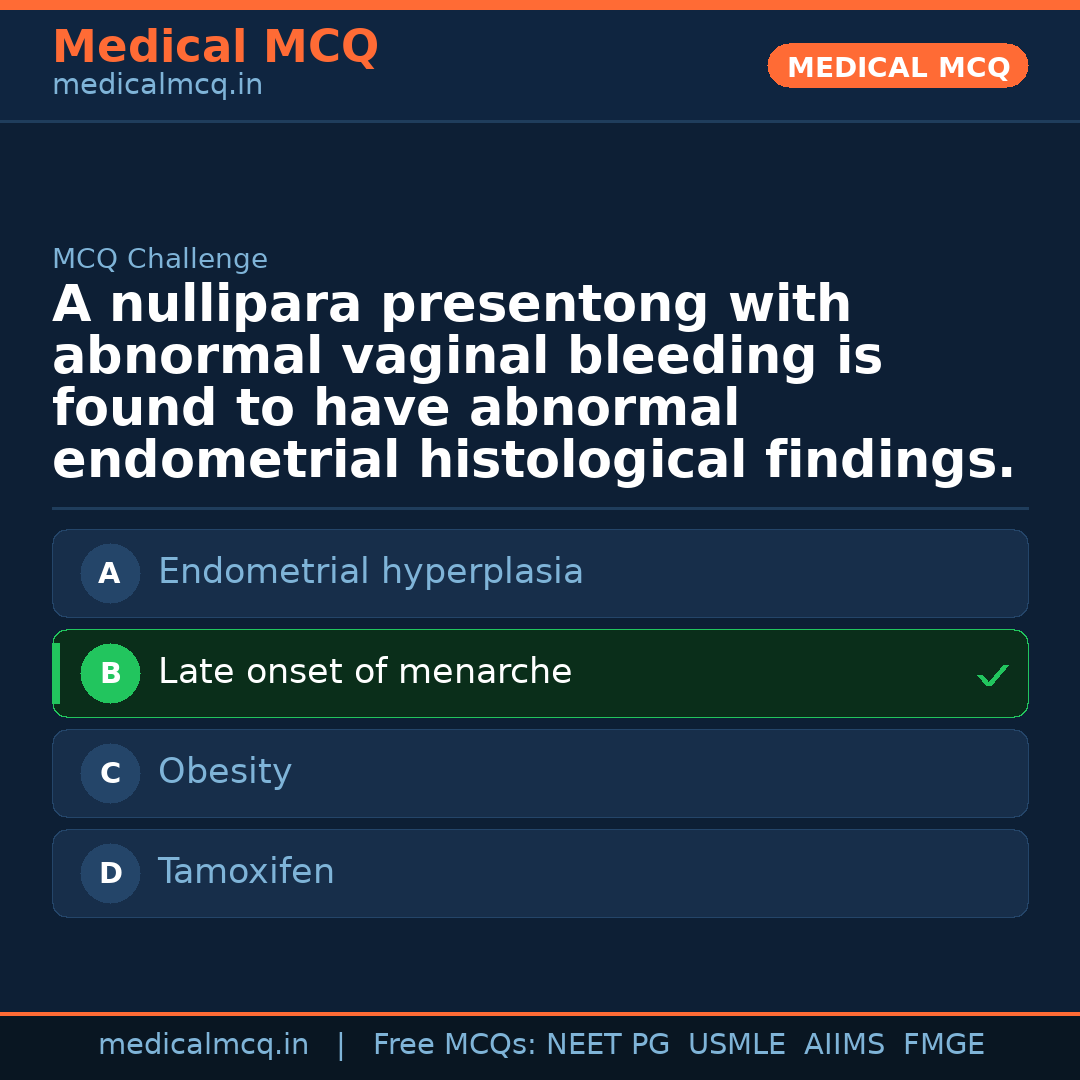The width and height of the screenshot is (1080, 1080).
Task: Choose the Late onset of menarche answer
Action: click(365, 672)
